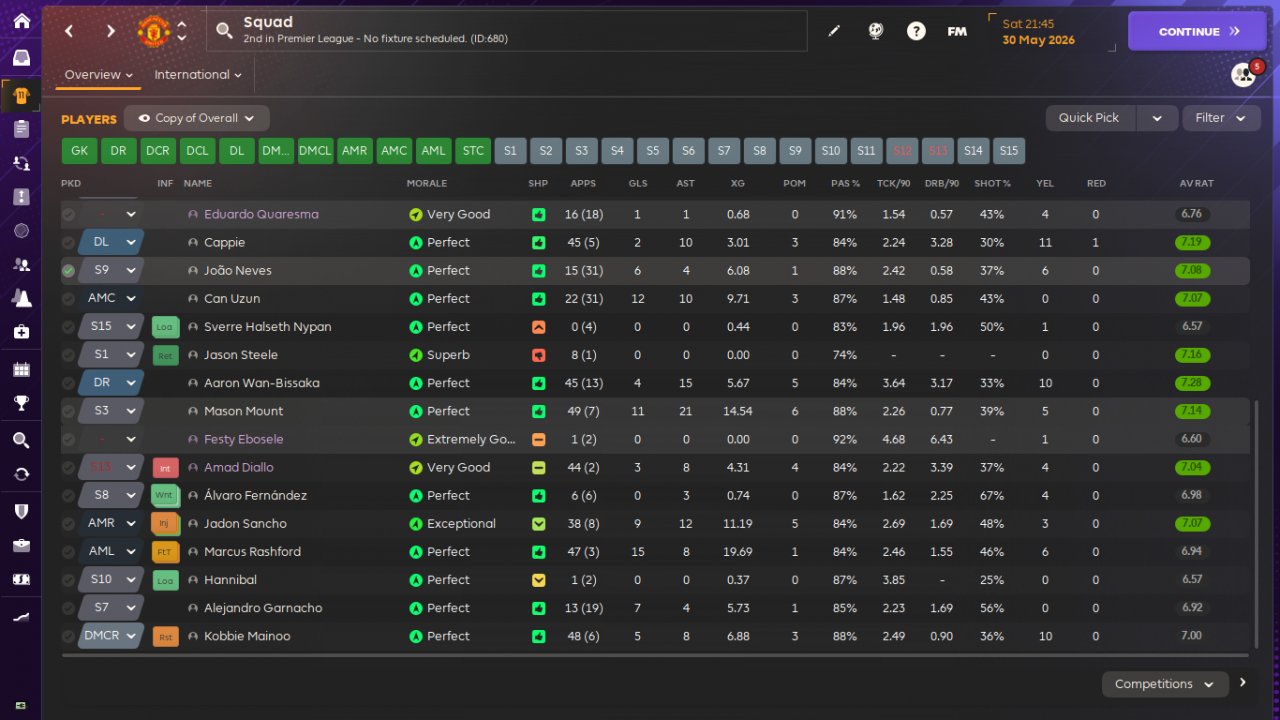Toggle selection tick for Jason Steele
Screen dimensions: 1280x720
pos(68,355)
